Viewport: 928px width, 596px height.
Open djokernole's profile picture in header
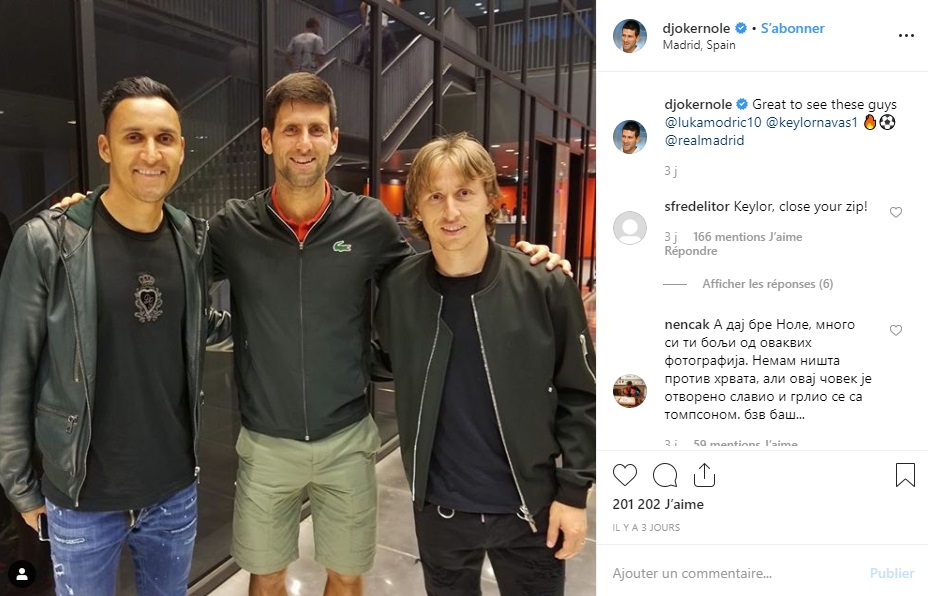[x=630, y=36]
